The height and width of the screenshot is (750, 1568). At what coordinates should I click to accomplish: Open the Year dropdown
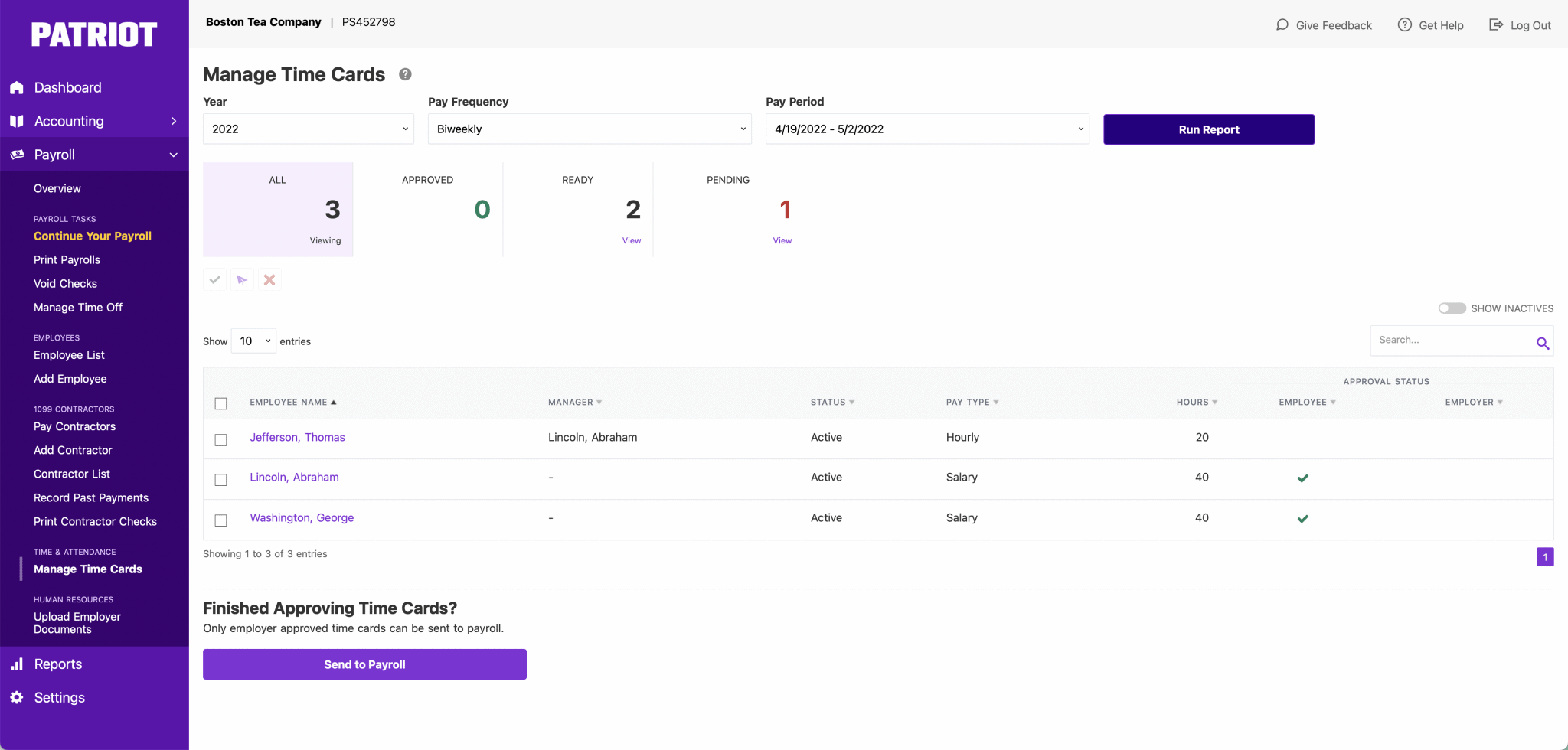point(308,129)
